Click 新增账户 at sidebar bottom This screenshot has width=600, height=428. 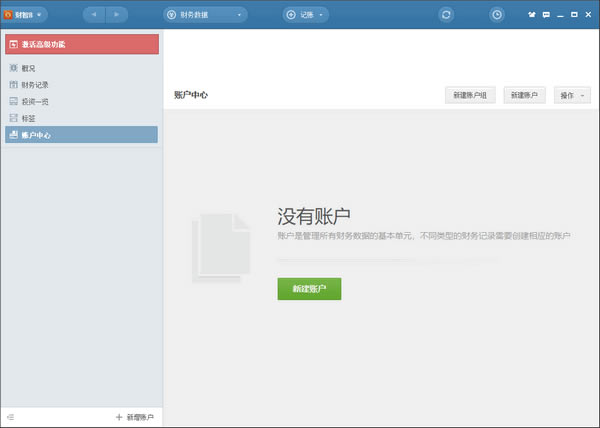click(x=134, y=416)
